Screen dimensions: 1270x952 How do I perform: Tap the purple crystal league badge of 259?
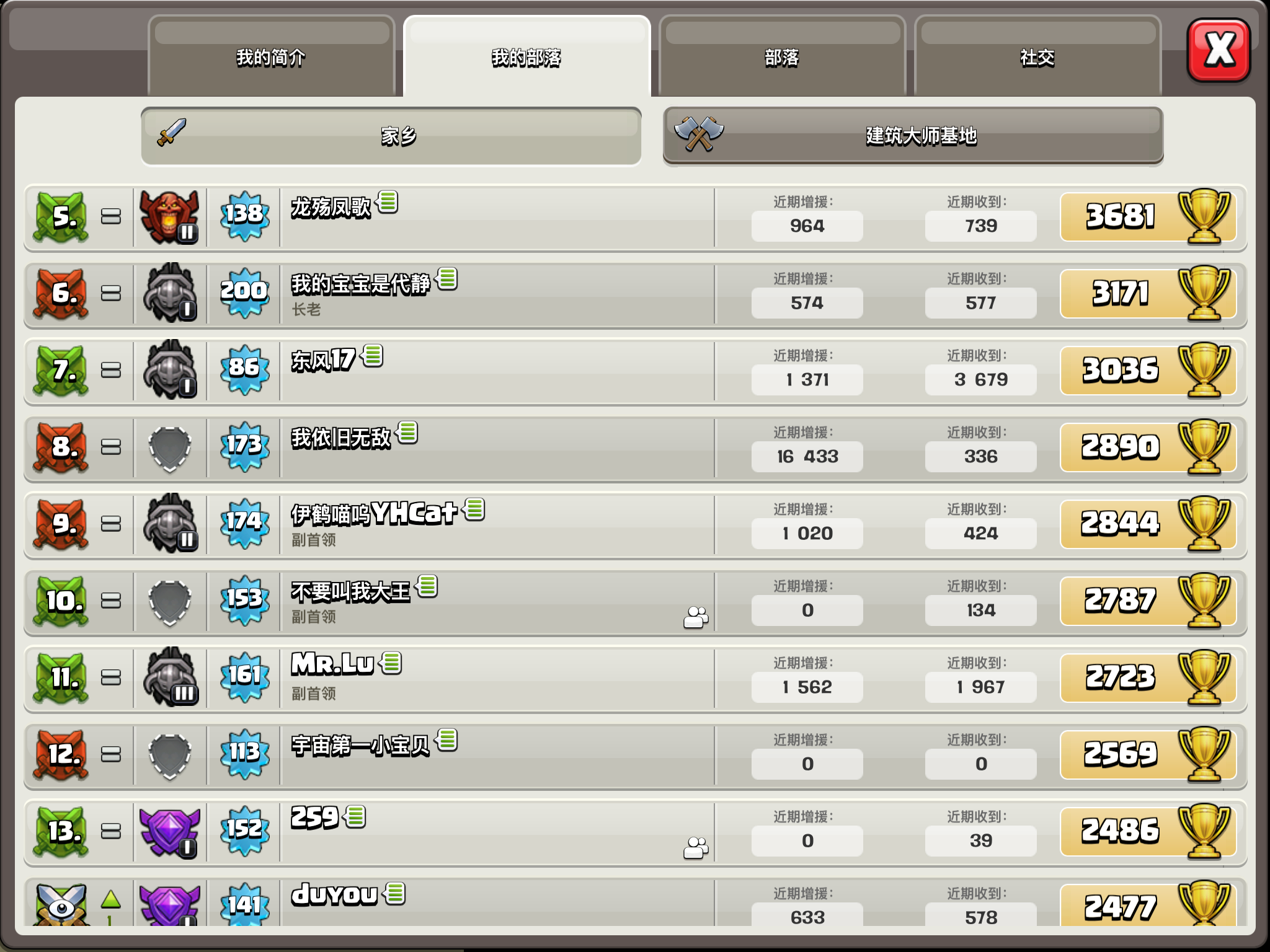coord(169,832)
